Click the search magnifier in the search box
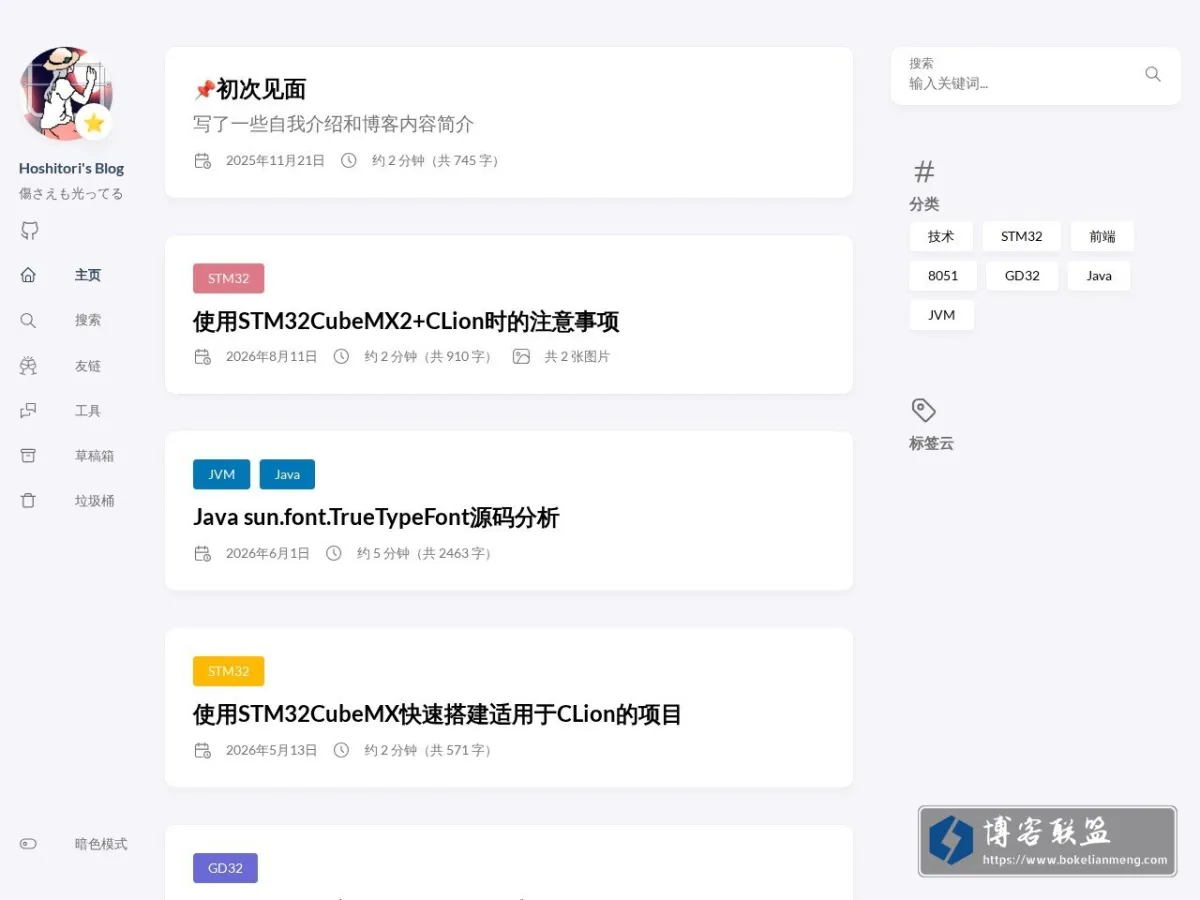1200x900 pixels. 1153,74
